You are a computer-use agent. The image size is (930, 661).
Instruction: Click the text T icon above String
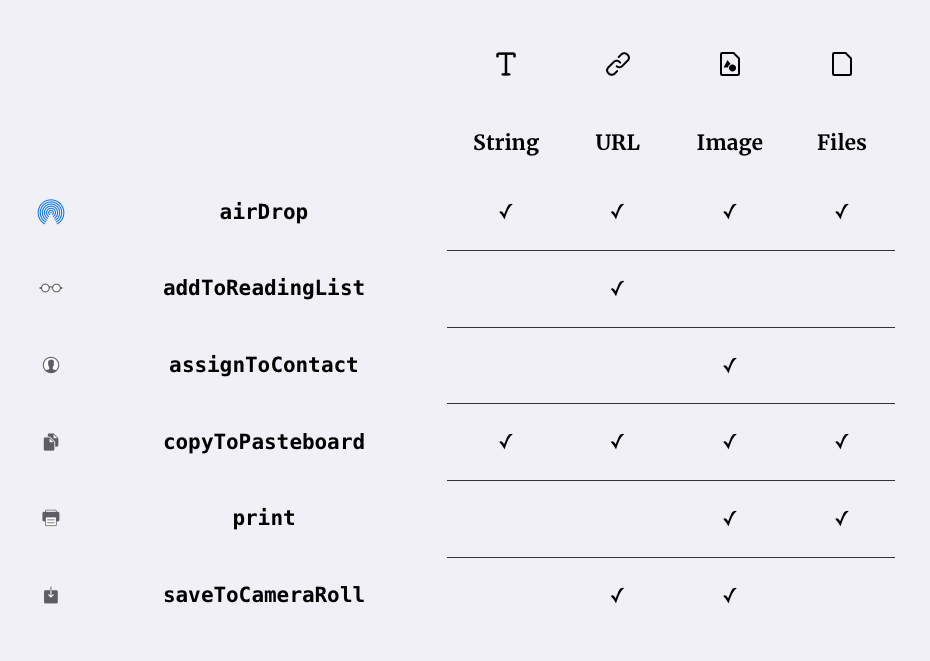(506, 64)
